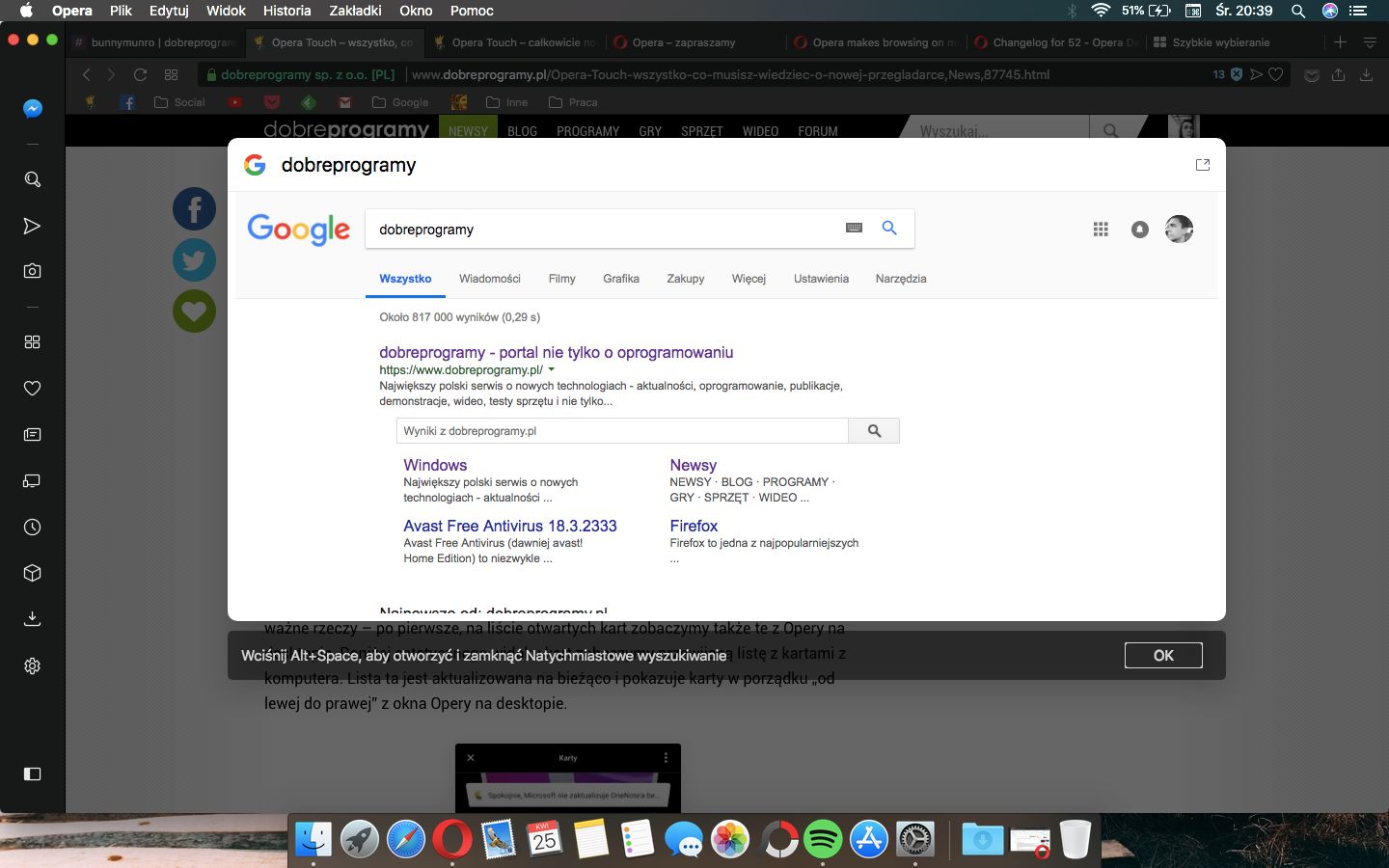This screenshot has height=868, width=1389.
Task: Open My Flow arrow icon in sidebar
Action: click(x=32, y=226)
